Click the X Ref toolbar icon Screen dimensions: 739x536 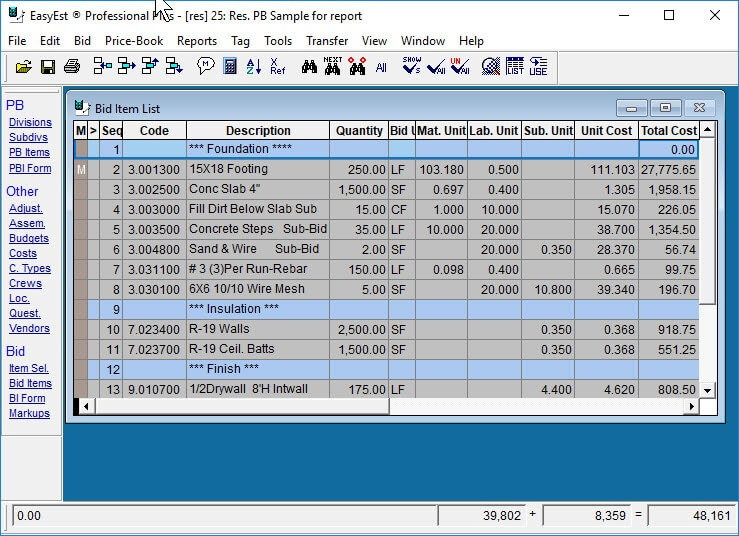click(x=278, y=66)
